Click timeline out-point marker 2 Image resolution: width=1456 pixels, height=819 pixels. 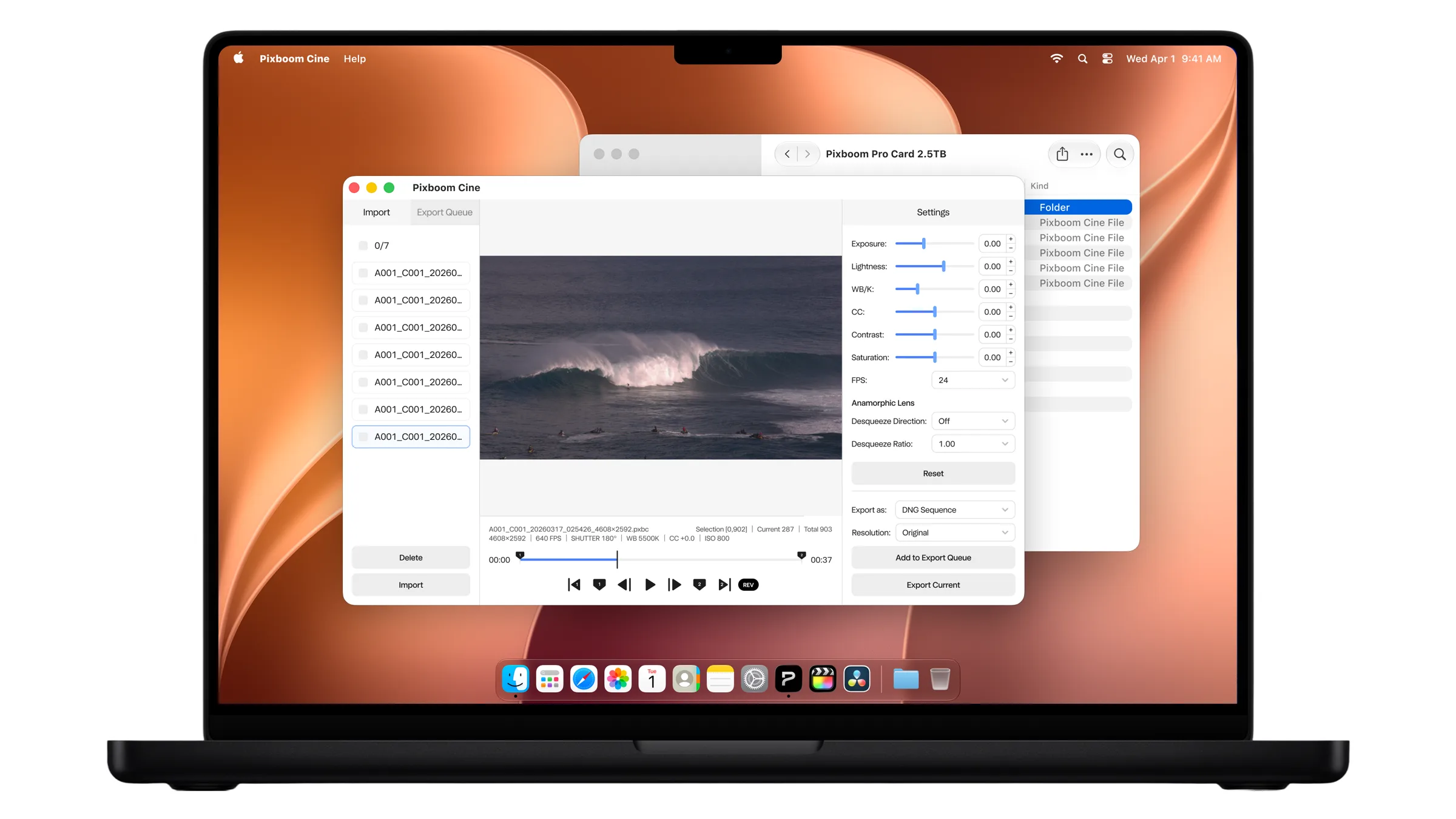point(801,555)
